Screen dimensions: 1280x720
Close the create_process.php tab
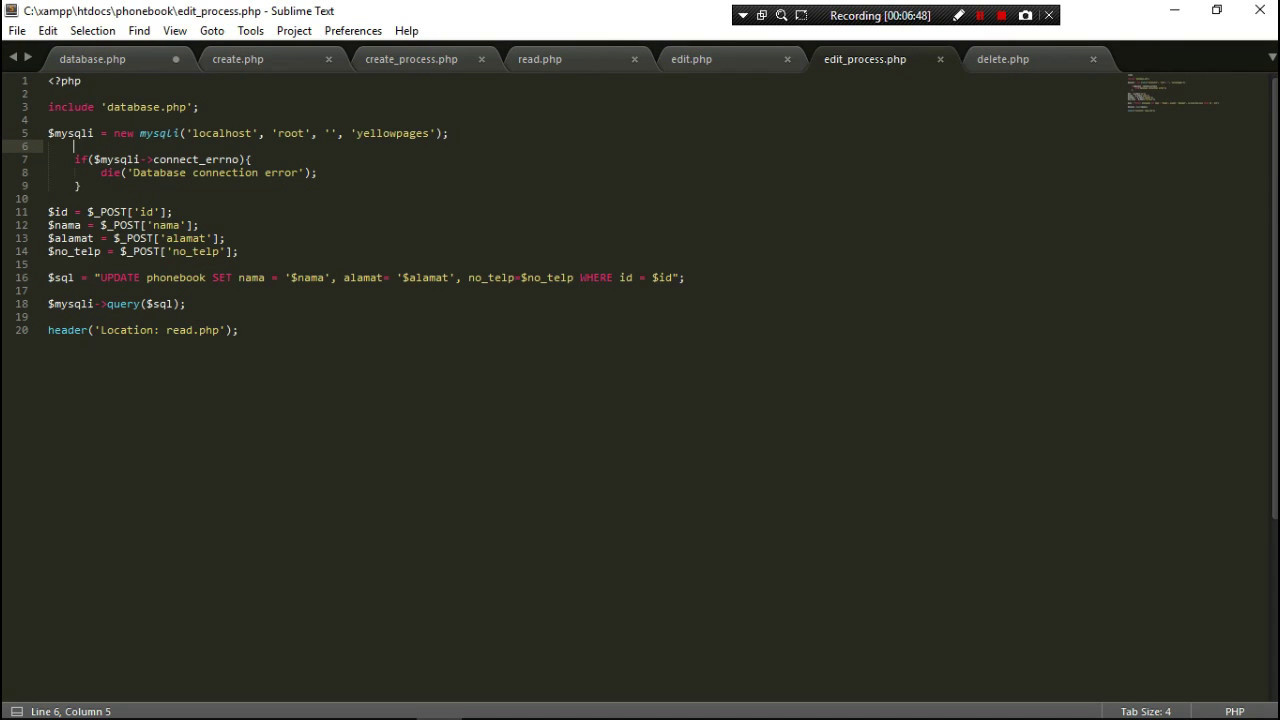pyautogui.click(x=481, y=59)
